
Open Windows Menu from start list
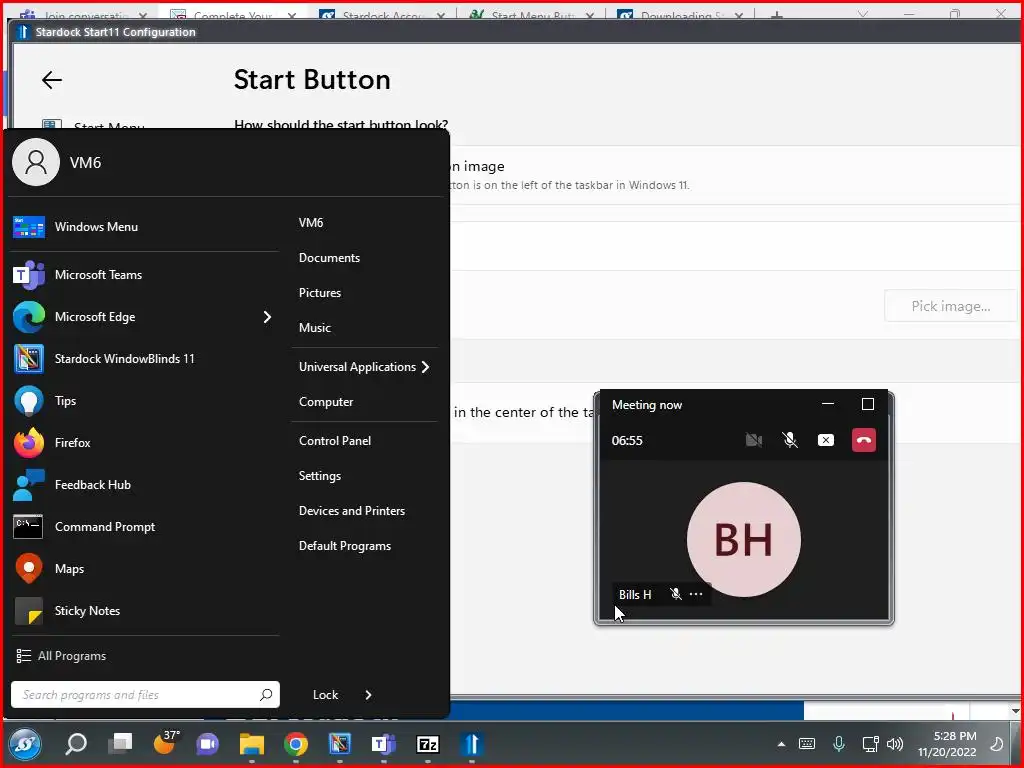coord(144,227)
